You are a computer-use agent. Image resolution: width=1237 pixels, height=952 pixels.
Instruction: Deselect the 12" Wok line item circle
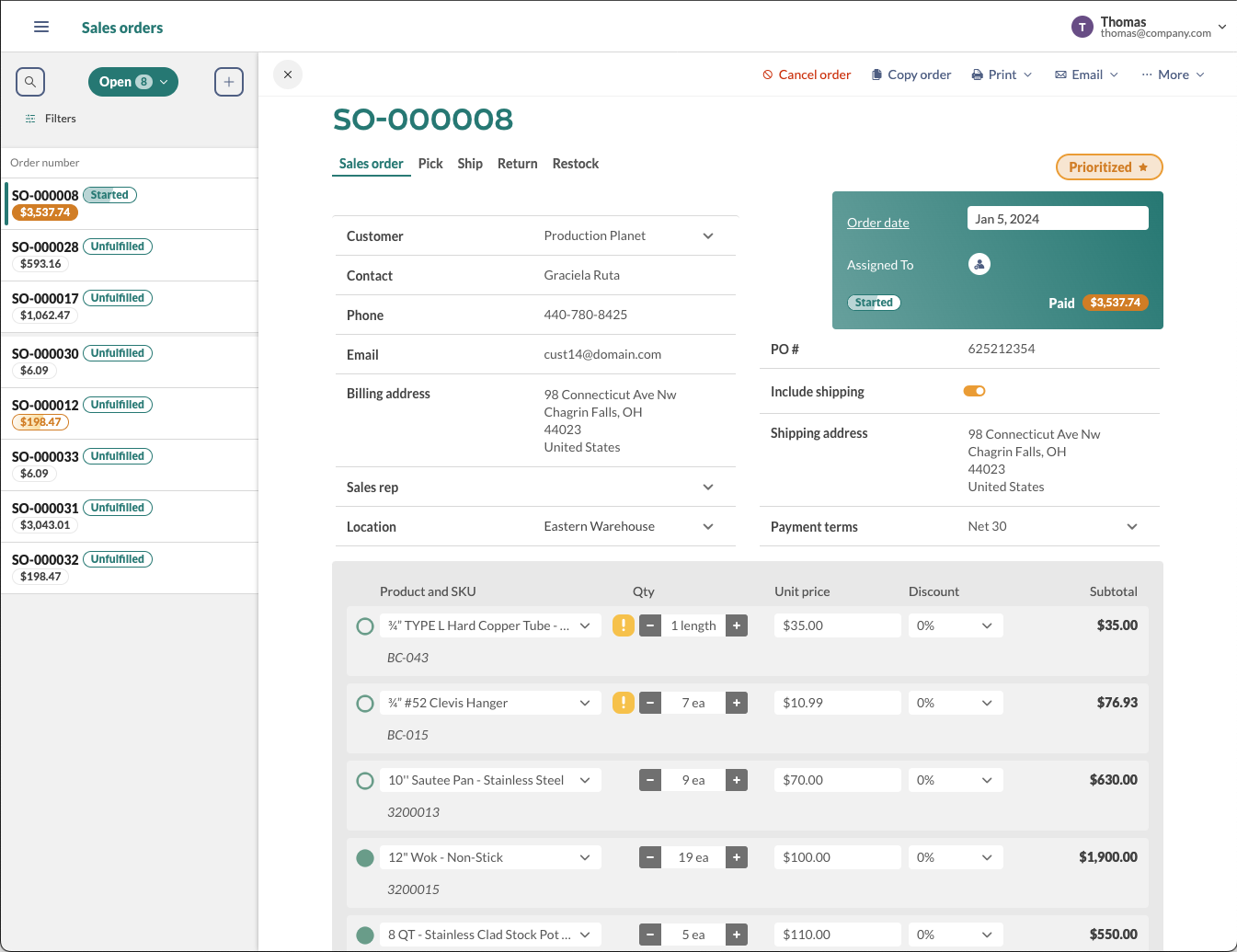(365, 858)
